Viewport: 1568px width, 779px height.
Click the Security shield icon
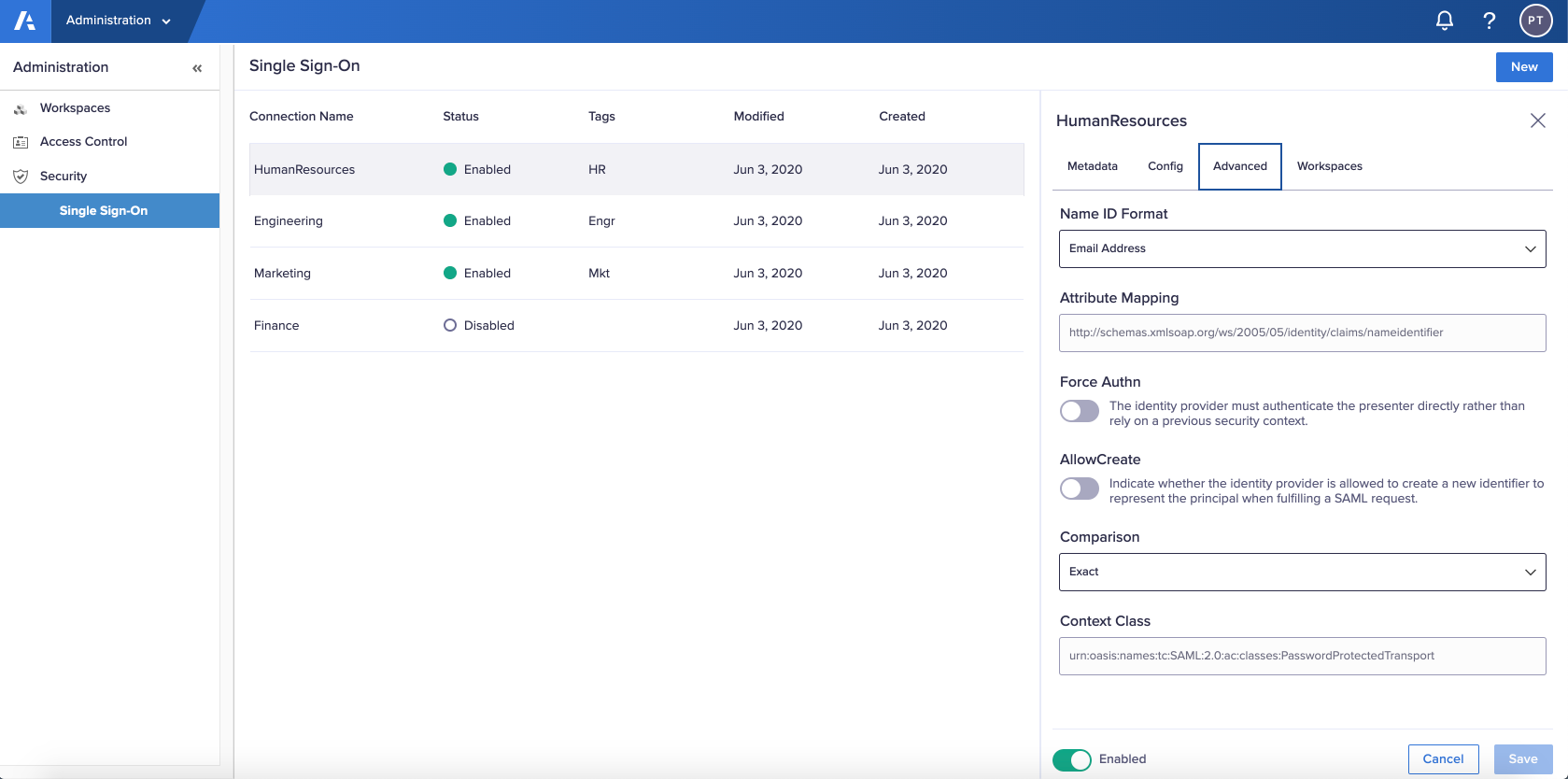click(x=21, y=177)
